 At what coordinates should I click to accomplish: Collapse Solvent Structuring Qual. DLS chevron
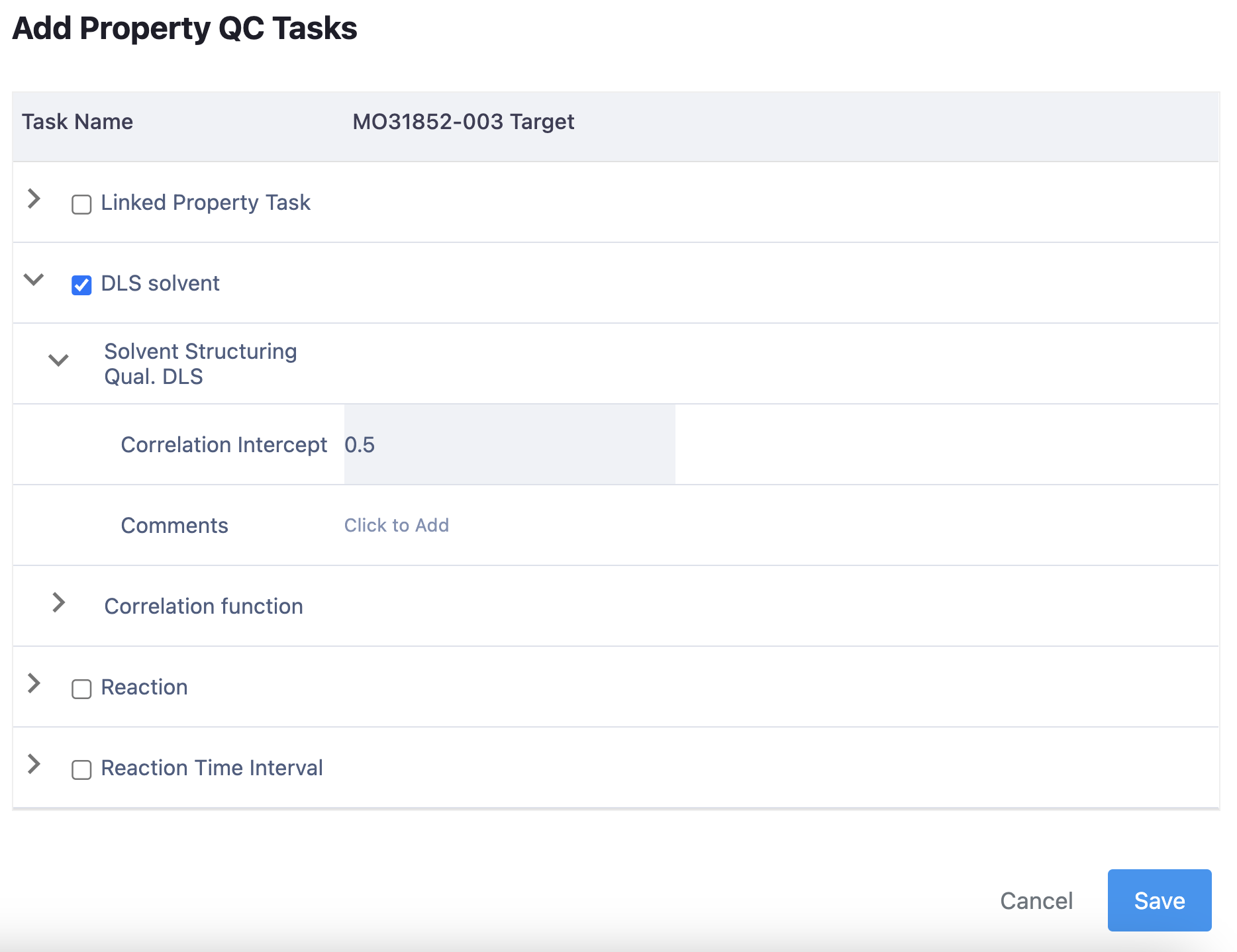point(58,361)
